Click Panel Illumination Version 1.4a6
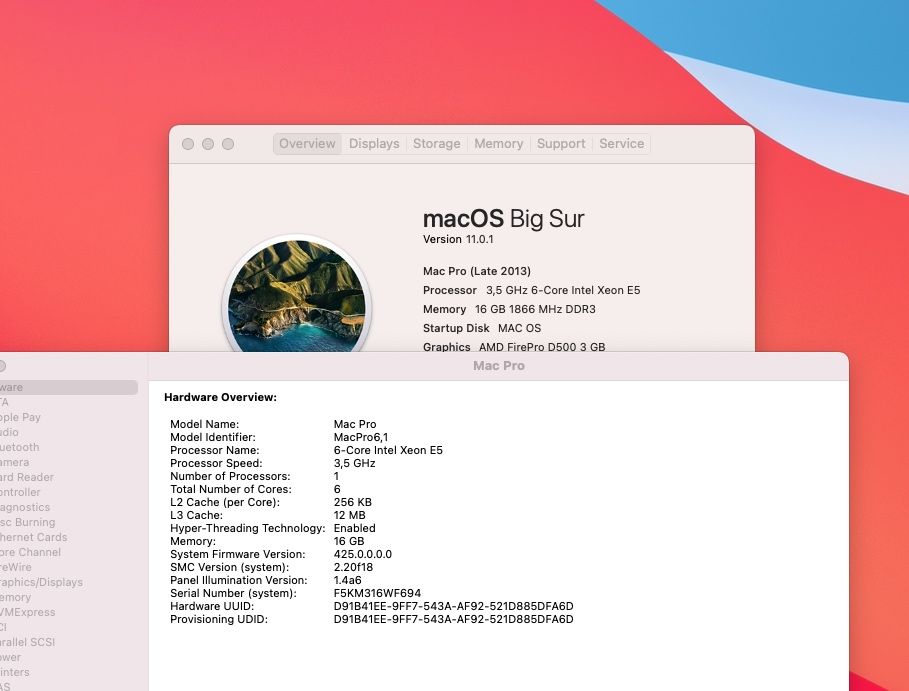This screenshot has width=909, height=691. pyautogui.click(x=347, y=580)
